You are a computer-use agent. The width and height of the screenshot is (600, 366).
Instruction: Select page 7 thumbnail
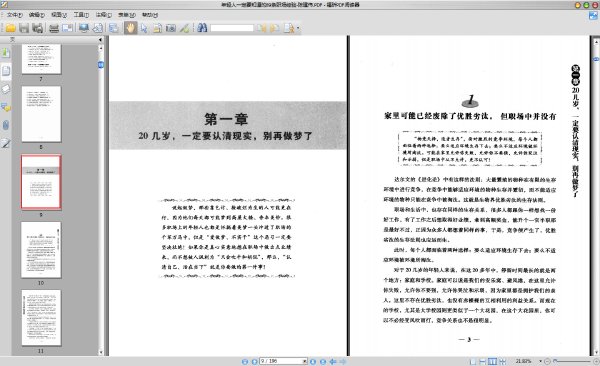tap(41, 58)
